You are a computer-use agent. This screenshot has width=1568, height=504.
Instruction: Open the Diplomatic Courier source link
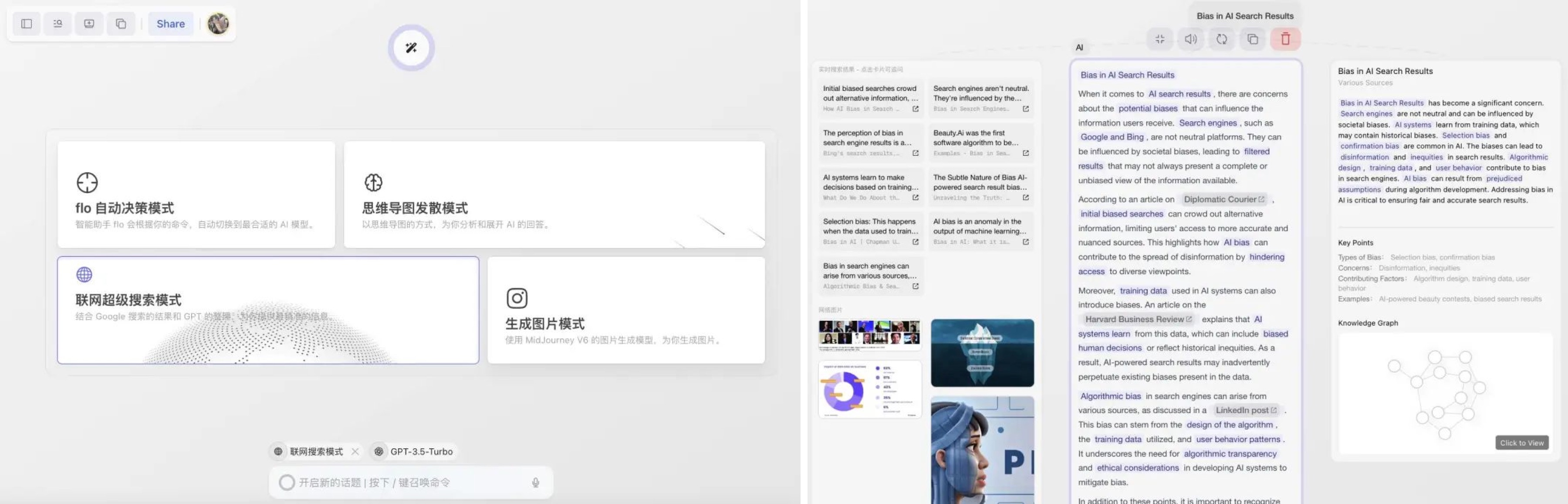pos(1223,199)
